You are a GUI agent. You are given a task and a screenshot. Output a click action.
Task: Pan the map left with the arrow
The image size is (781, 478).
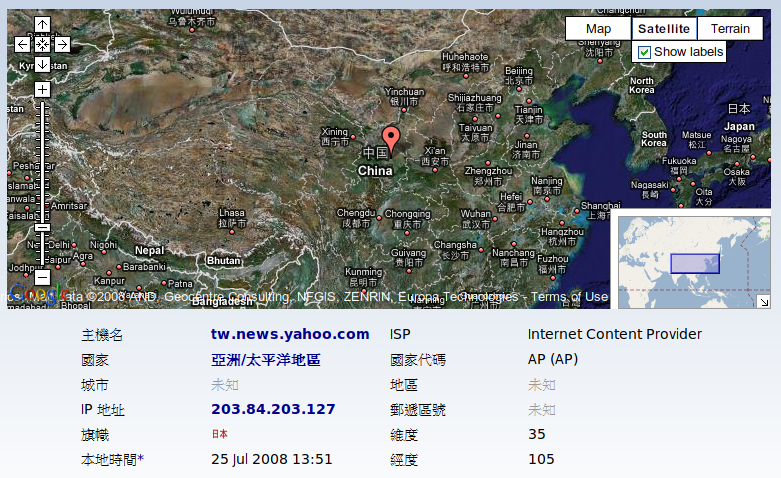tap(23, 44)
